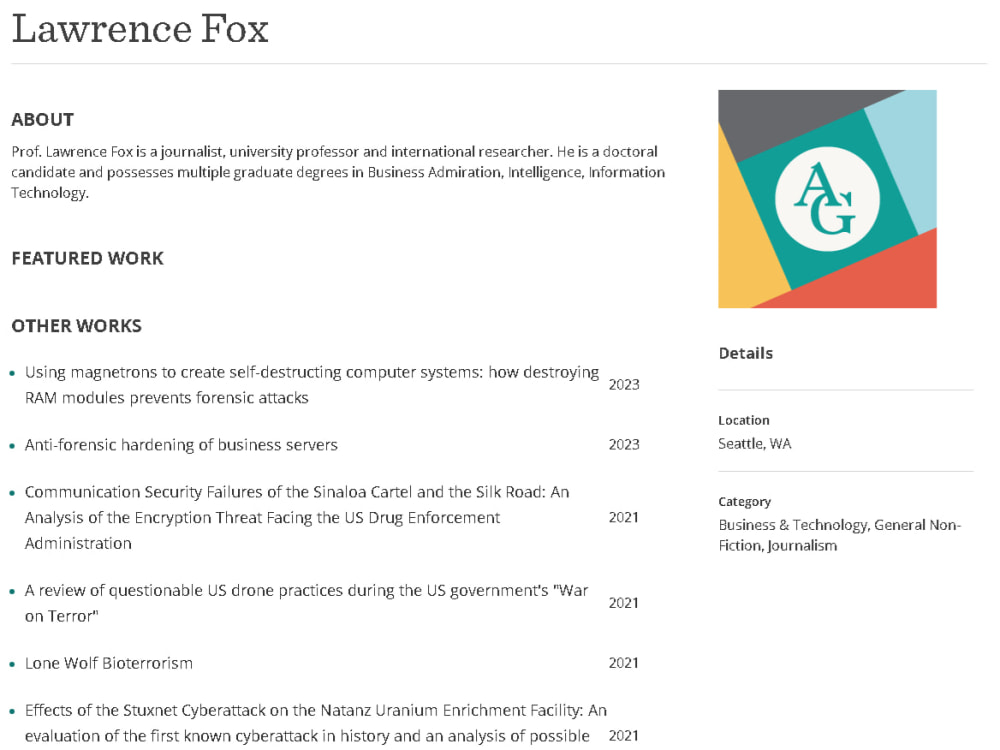Click year 2023 beside Anti-forensic hardening entry
This screenshot has height=750, width=1000.
coord(624,445)
